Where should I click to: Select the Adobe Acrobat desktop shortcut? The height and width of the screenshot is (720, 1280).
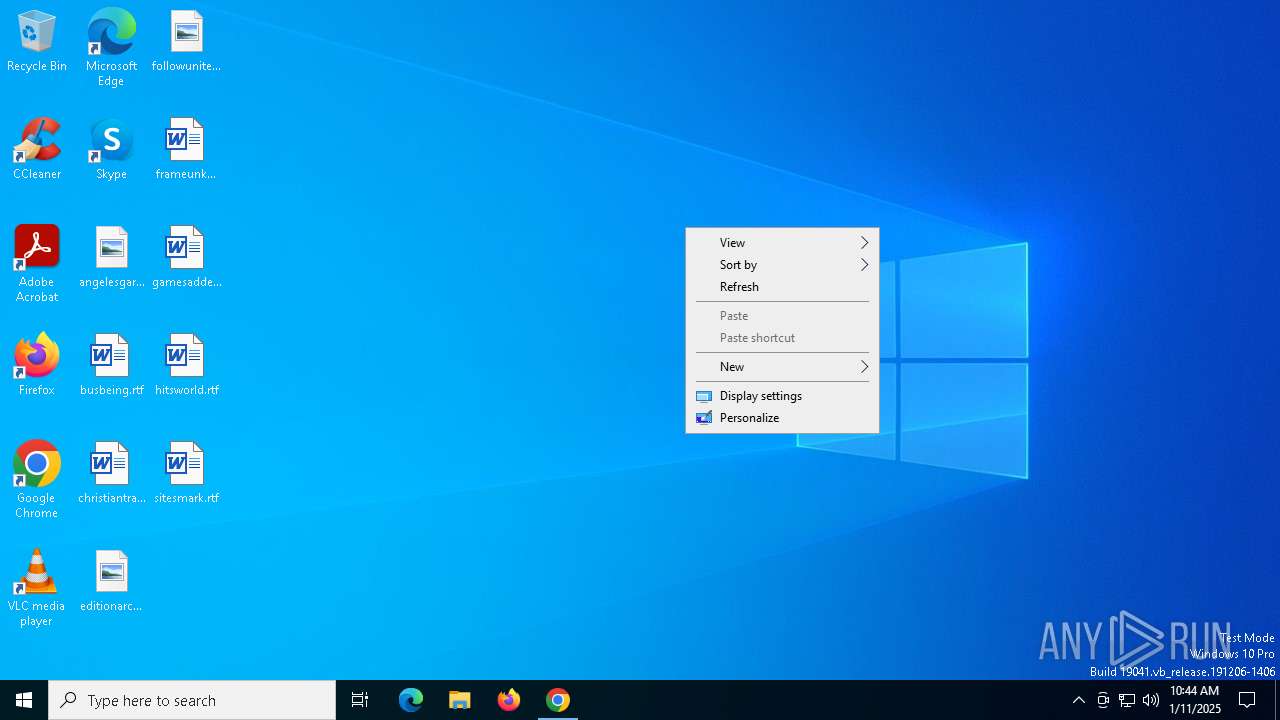tap(37, 264)
